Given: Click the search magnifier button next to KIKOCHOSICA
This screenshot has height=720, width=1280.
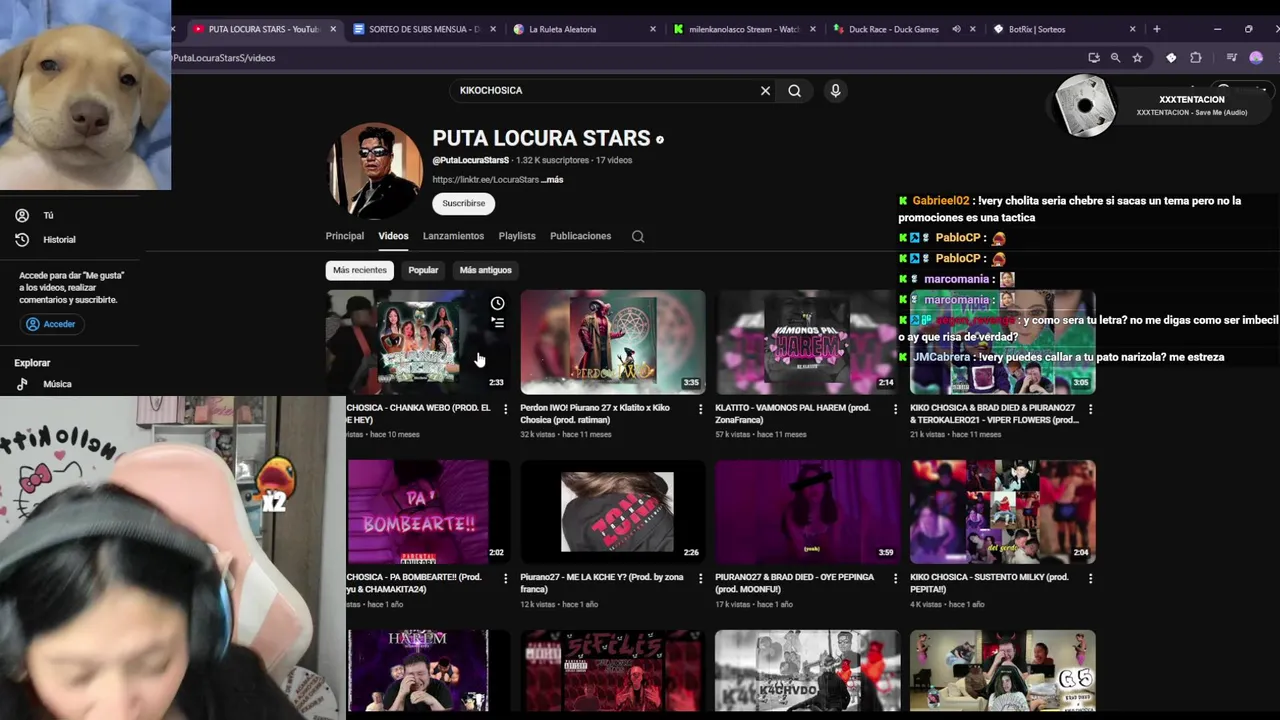Looking at the screenshot, I should [x=794, y=90].
